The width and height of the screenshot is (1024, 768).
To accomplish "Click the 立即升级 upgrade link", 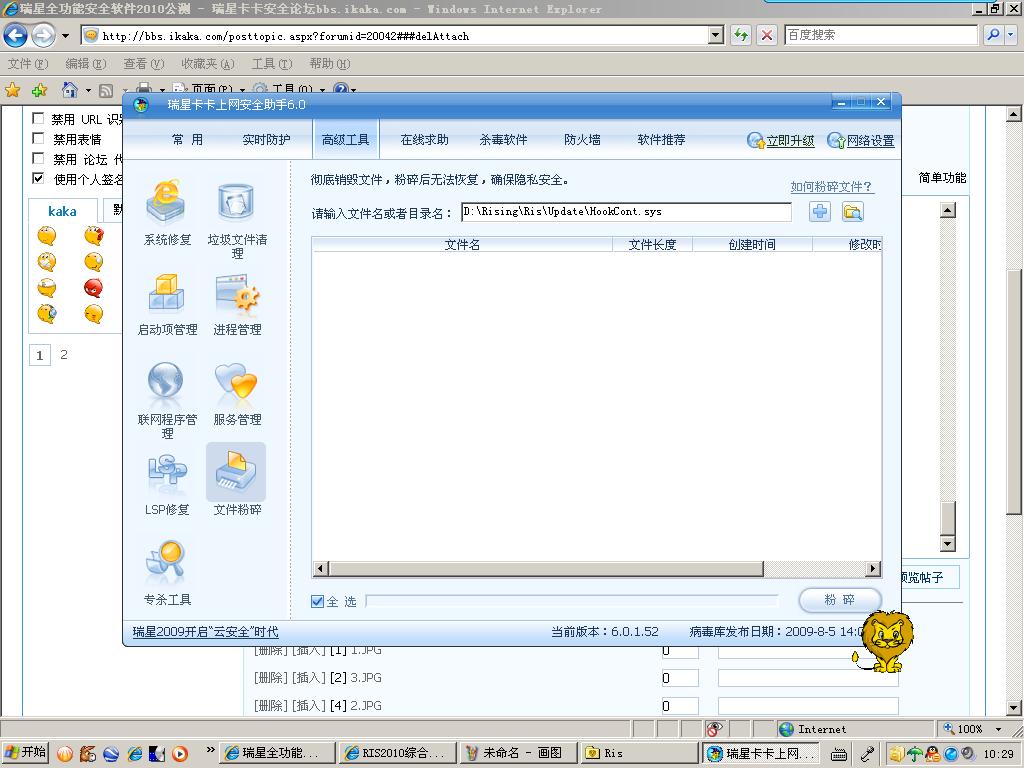I will [790, 140].
